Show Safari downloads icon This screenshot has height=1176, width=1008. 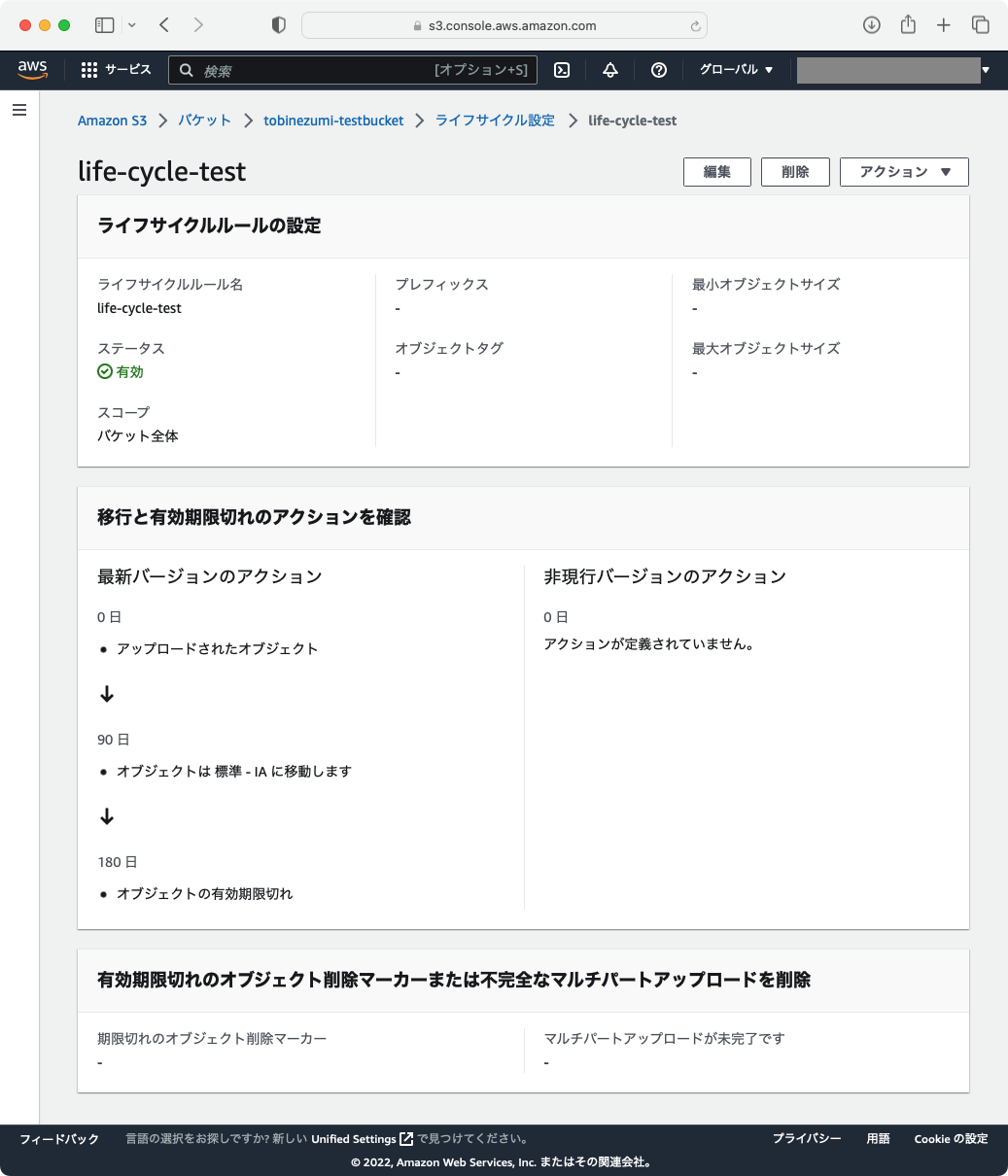(x=871, y=24)
